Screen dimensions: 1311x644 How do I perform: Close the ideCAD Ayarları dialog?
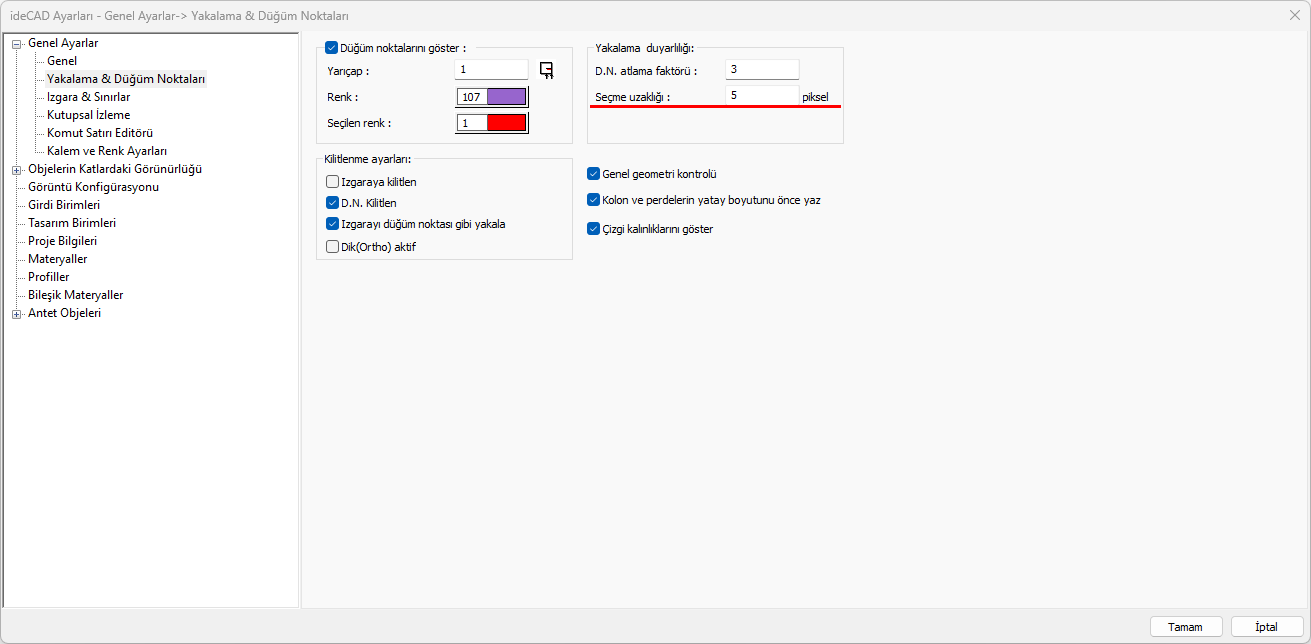[1293, 15]
